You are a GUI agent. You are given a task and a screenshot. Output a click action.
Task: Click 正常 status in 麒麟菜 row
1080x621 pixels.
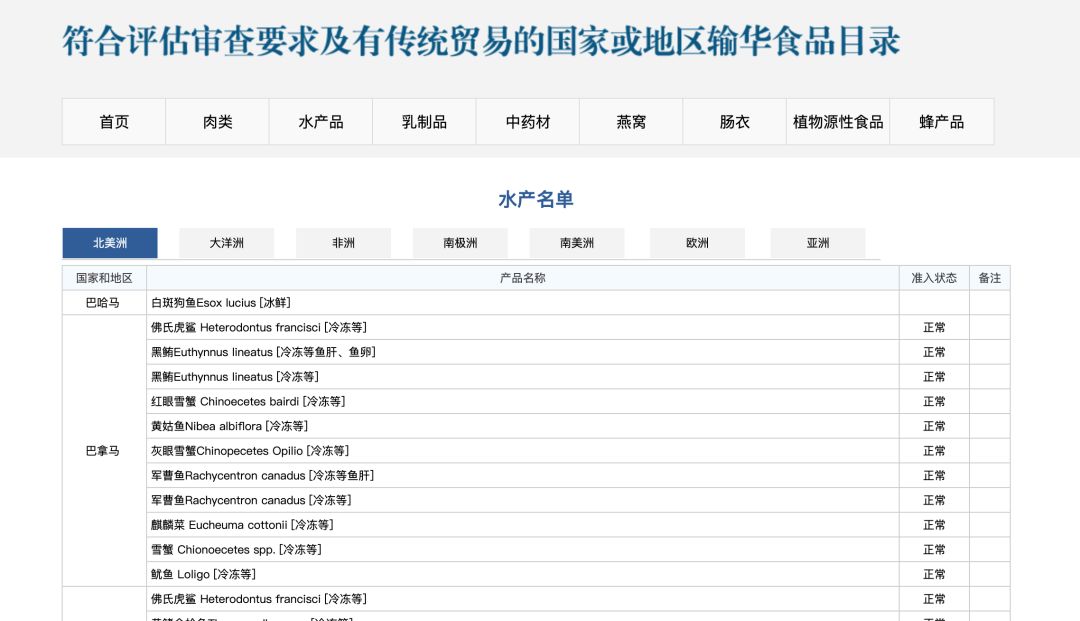point(934,525)
